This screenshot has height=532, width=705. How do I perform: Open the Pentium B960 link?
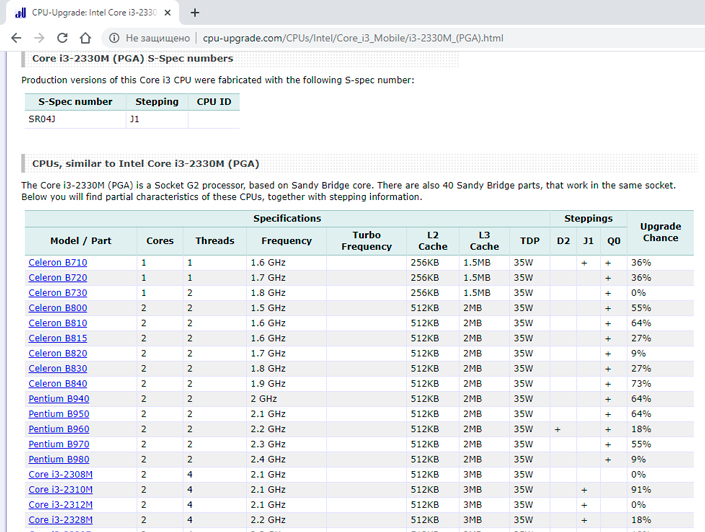coord(58,429)
